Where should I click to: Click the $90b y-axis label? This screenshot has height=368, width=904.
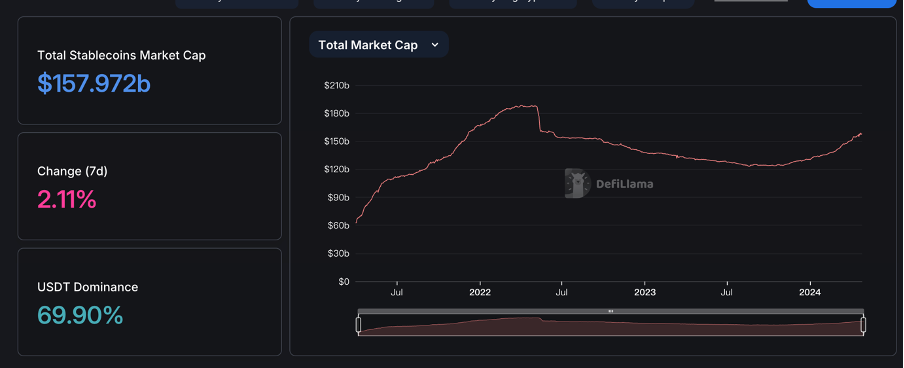(x=338, y=198)
